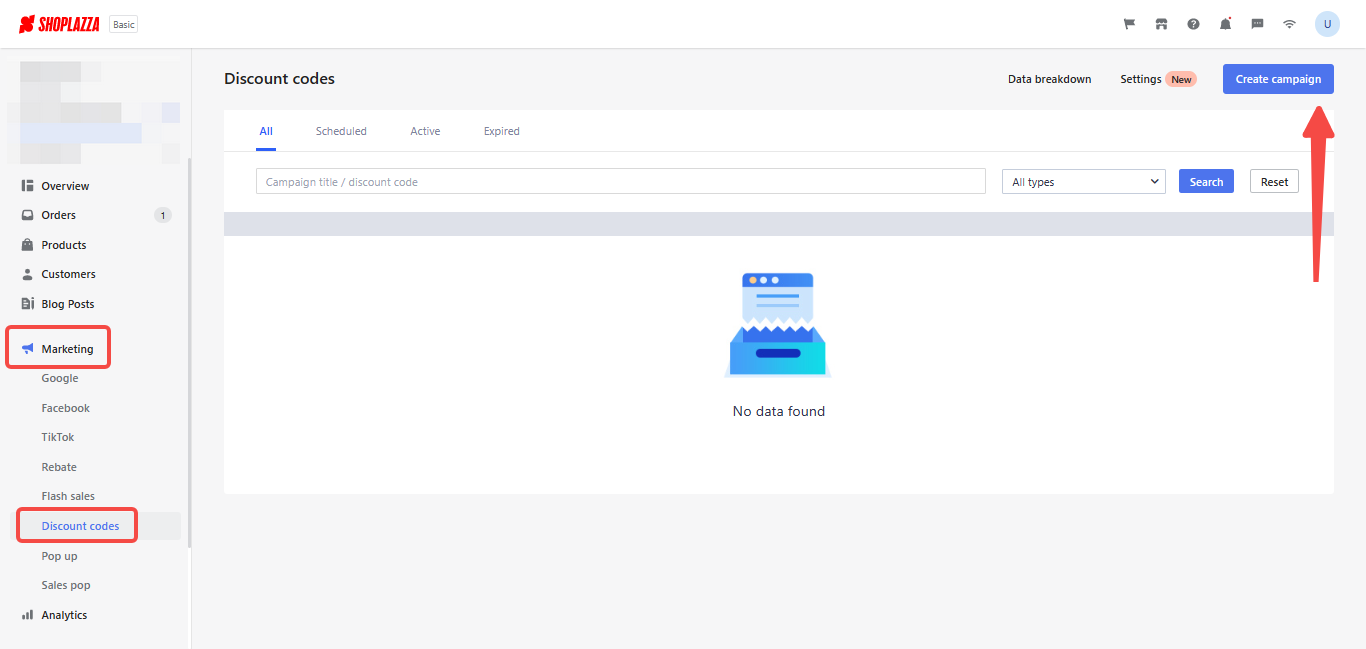Open the user avatar U menu

pyautogui.click(x=1327, y=24)
